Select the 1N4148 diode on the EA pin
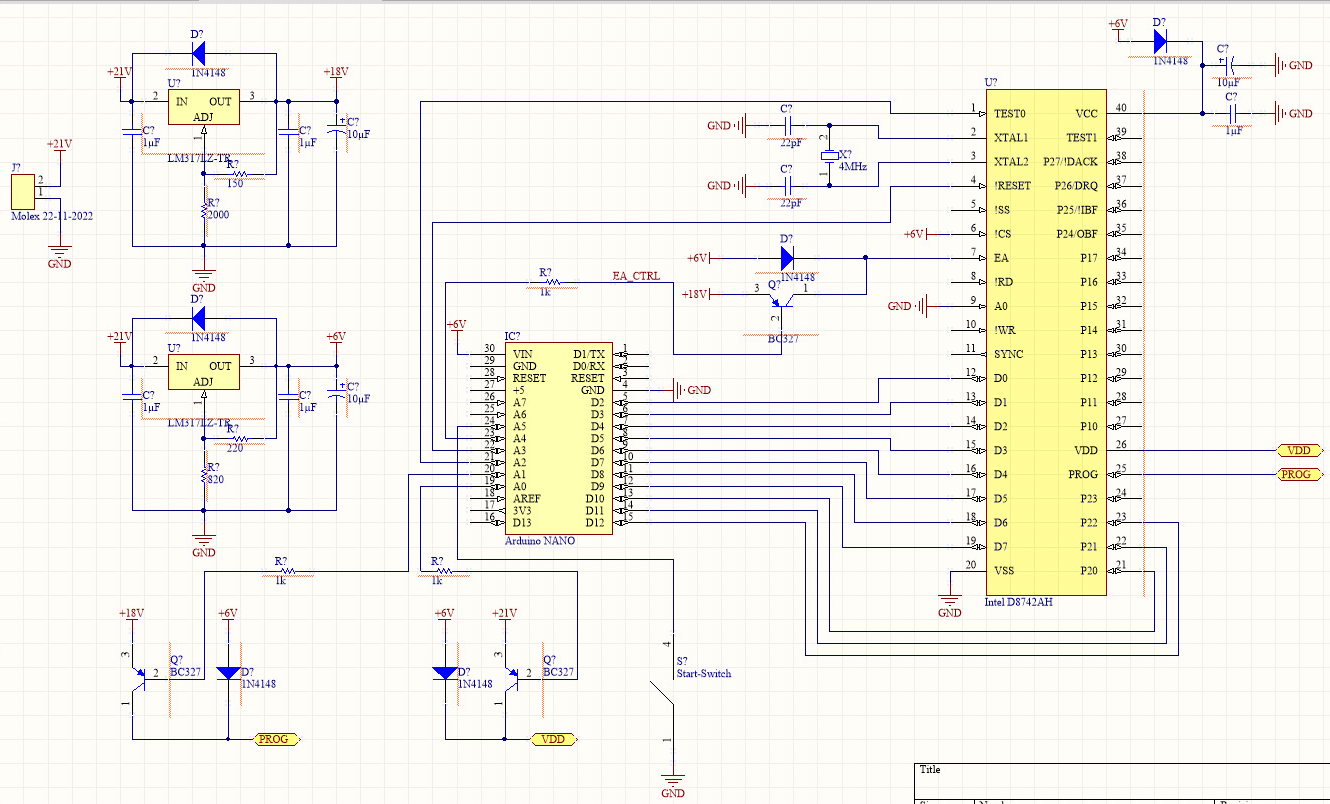Image resolution: width=1330 pixels, height=804 pixels. click(786, 258)
